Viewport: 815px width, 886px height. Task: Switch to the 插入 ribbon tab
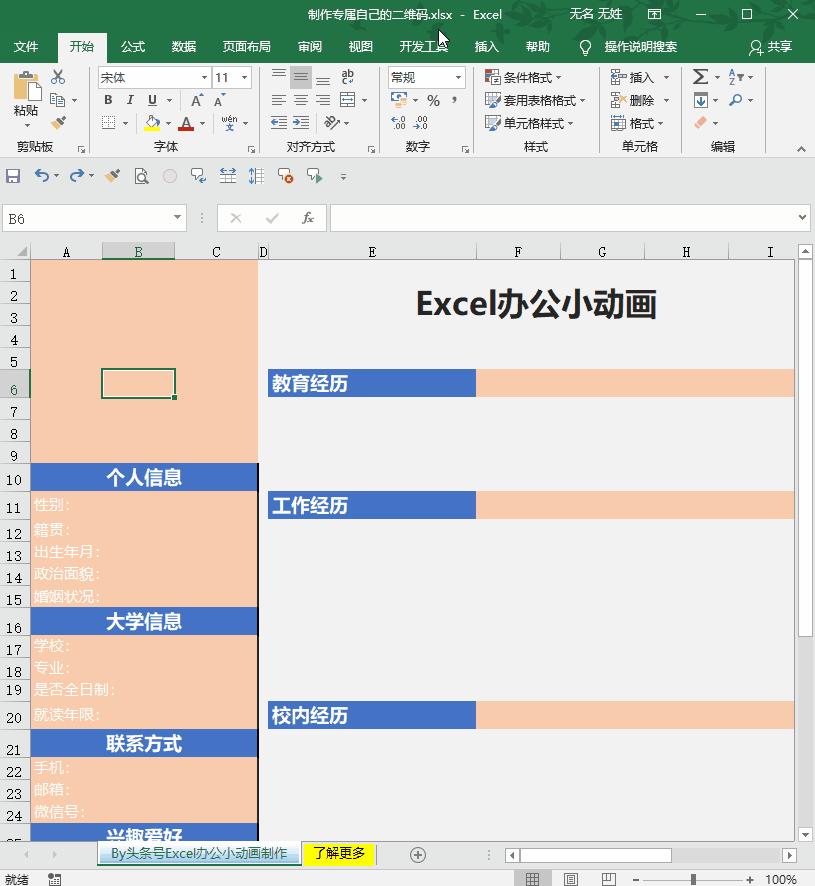click(x=485, y=46)
